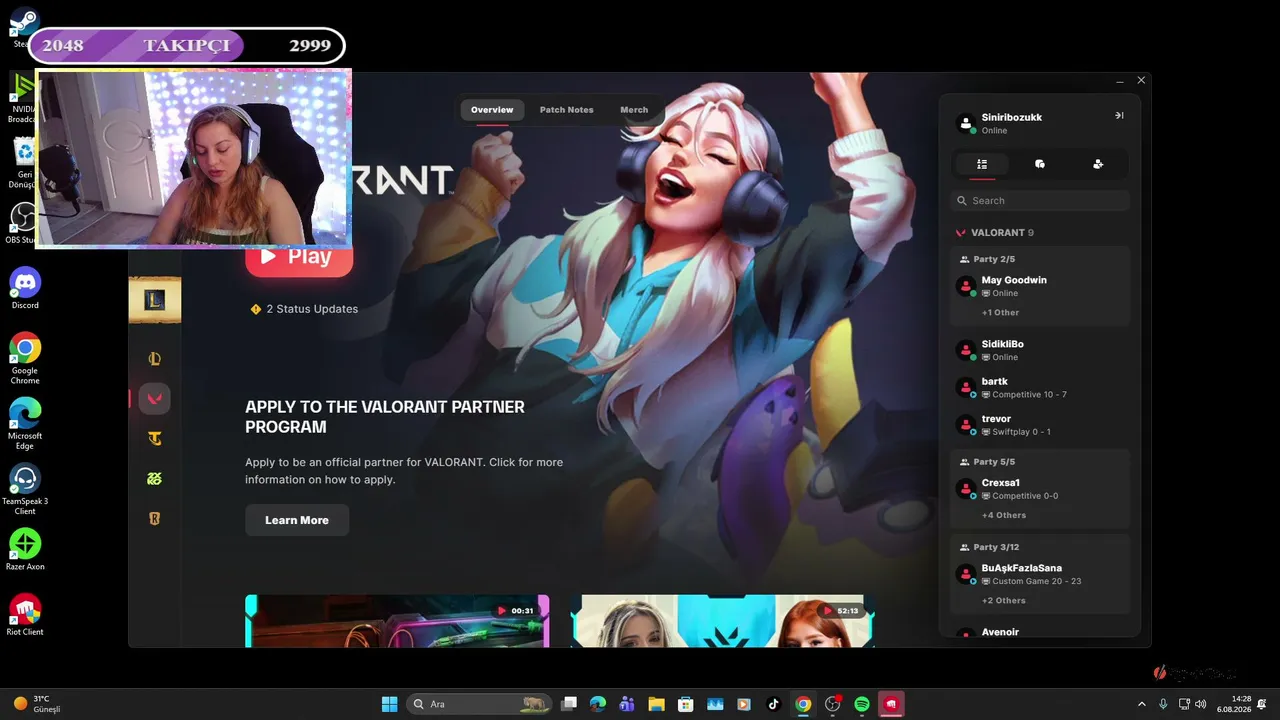
Task: Click the microphone tray icon
Action: point(1163,704)
